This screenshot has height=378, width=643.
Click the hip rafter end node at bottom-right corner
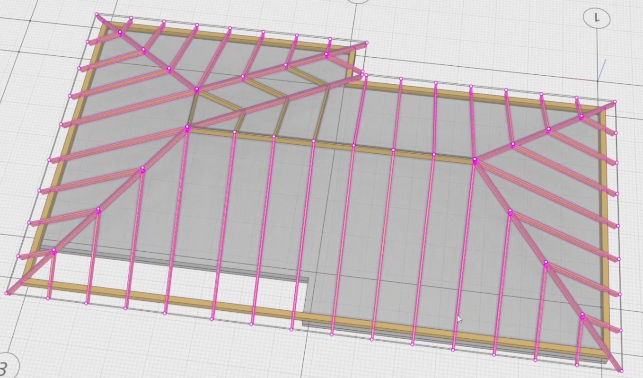pos(621,371)
